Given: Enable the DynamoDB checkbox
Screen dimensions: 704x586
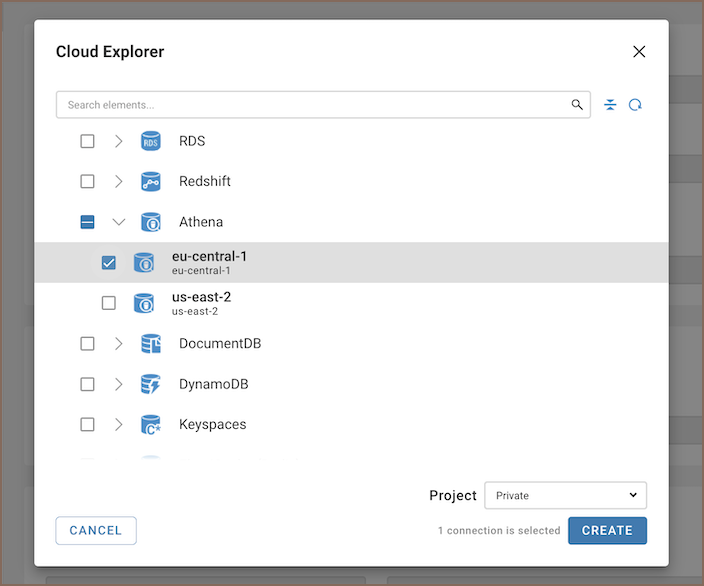Looking at the screenshot, I should click(x=87, y=385).
